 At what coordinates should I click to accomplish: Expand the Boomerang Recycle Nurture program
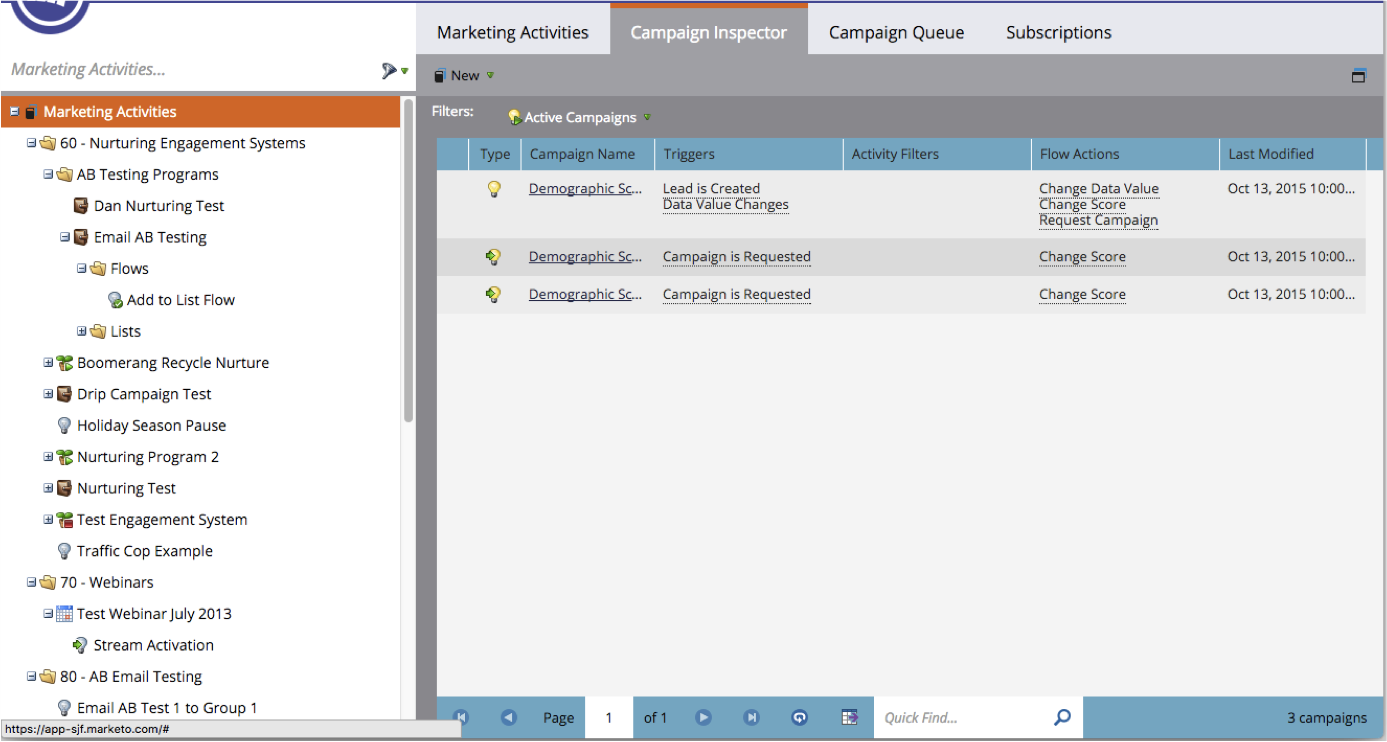(x=48, y=363)
